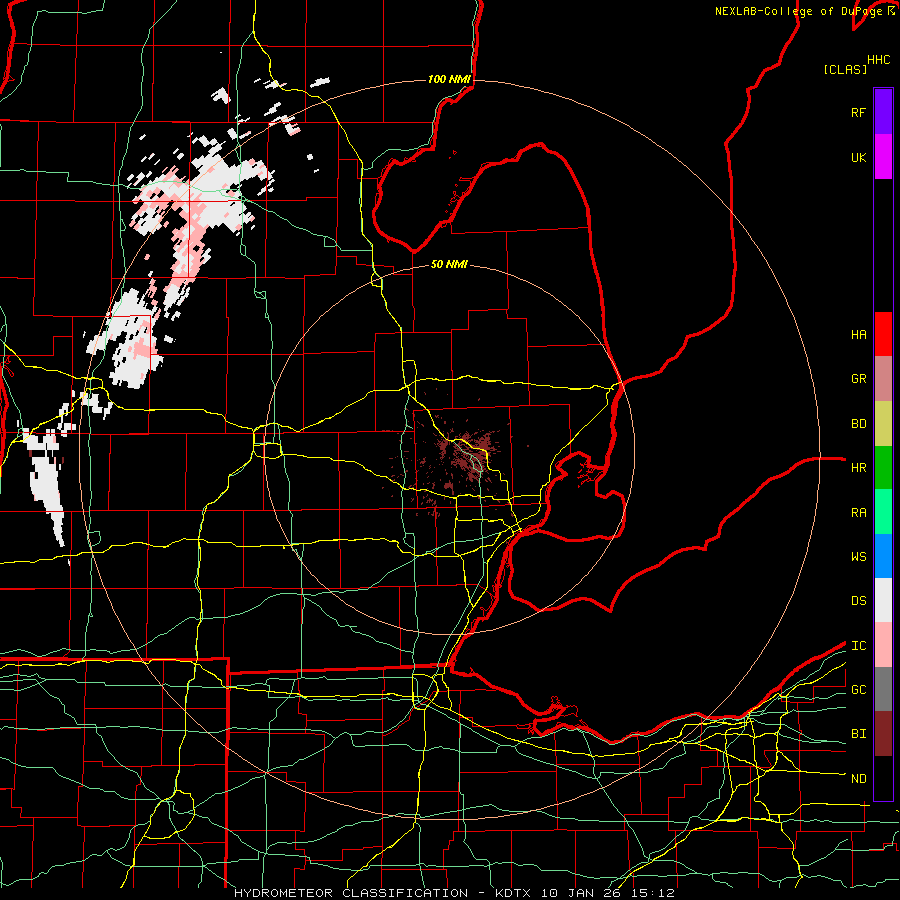Click the RF legend label text
Screen dimensions: 900x900
click(858, 112)
